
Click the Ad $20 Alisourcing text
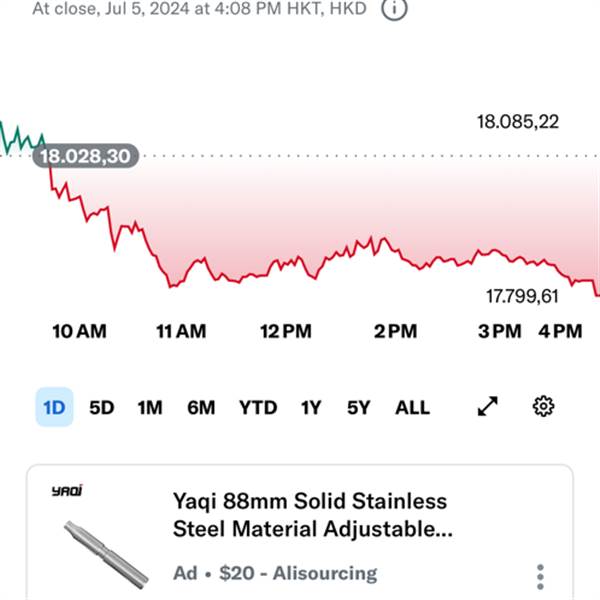(275, 573)
